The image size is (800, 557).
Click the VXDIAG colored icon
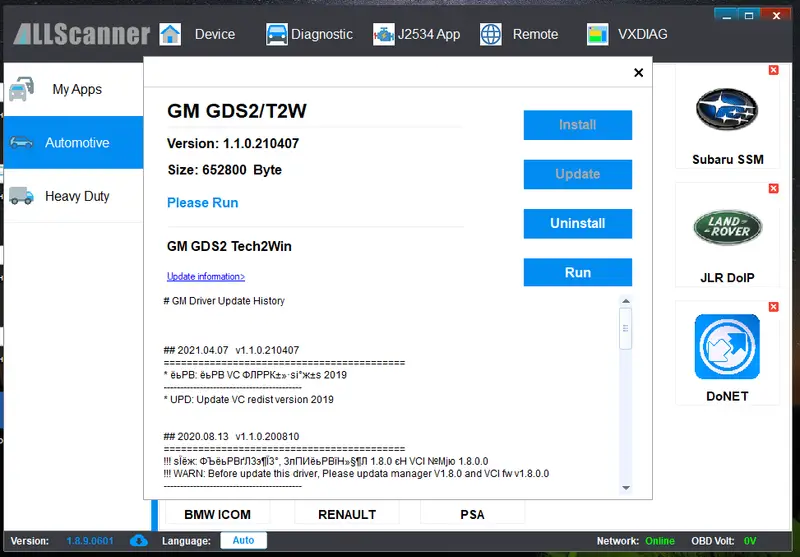597,34
